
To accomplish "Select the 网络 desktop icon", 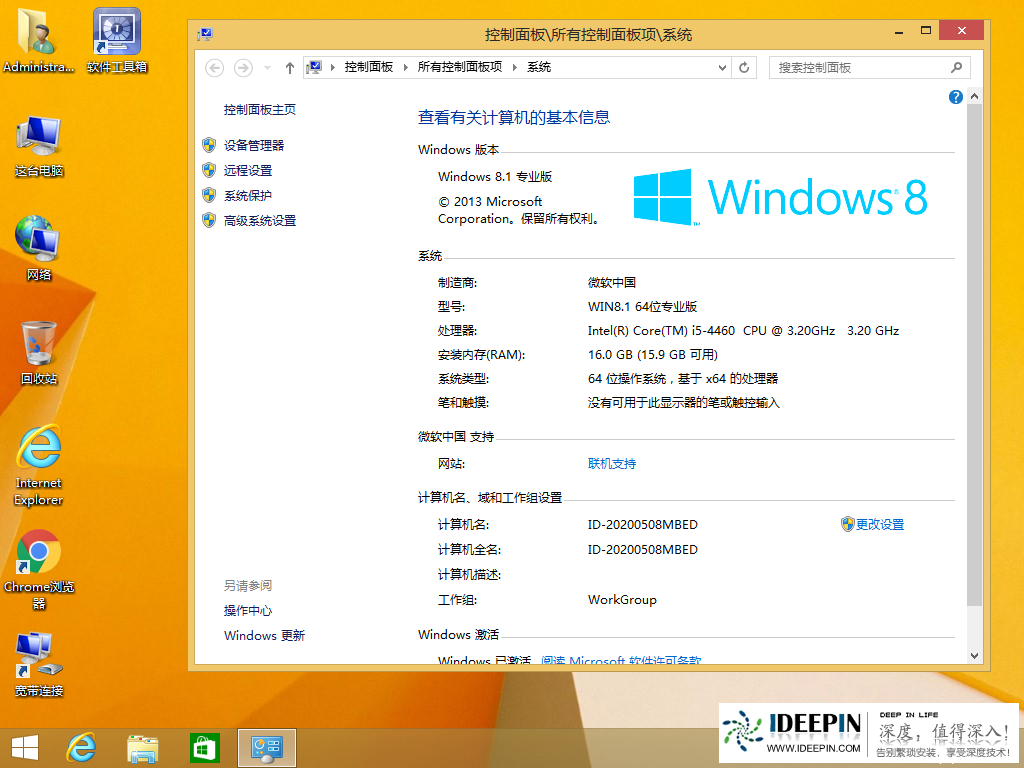I will (x=39, y=248).
